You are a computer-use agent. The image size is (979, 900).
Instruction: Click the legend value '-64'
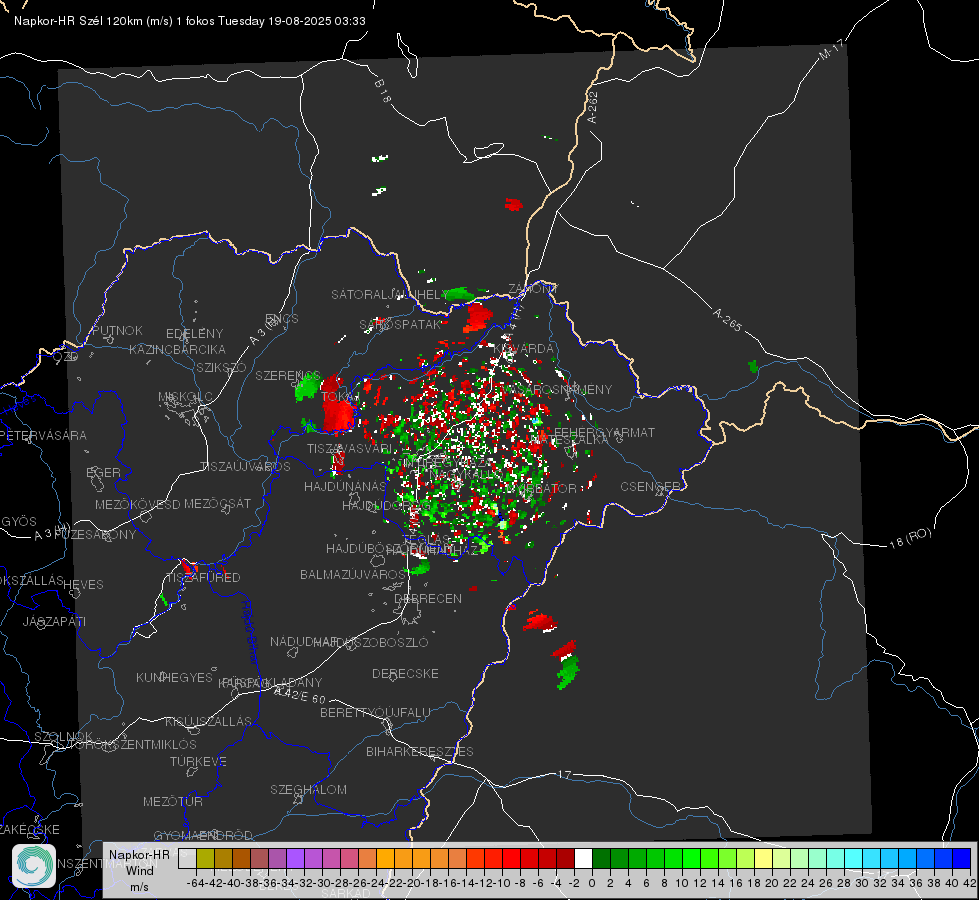(x=196, y=883)
